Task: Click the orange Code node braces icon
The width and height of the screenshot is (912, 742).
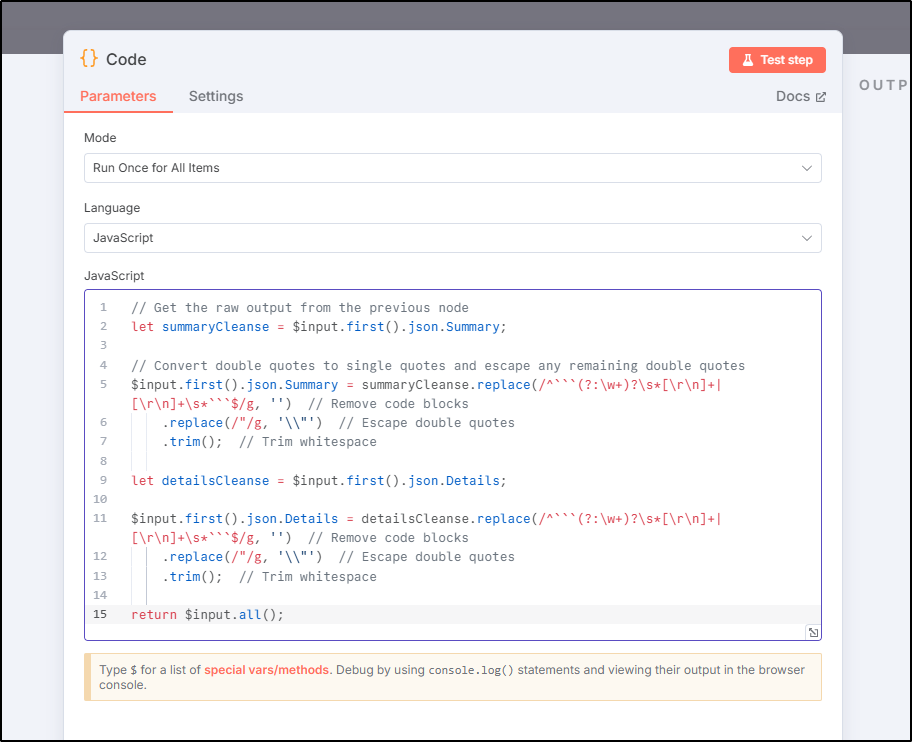Action: point(89,58)
